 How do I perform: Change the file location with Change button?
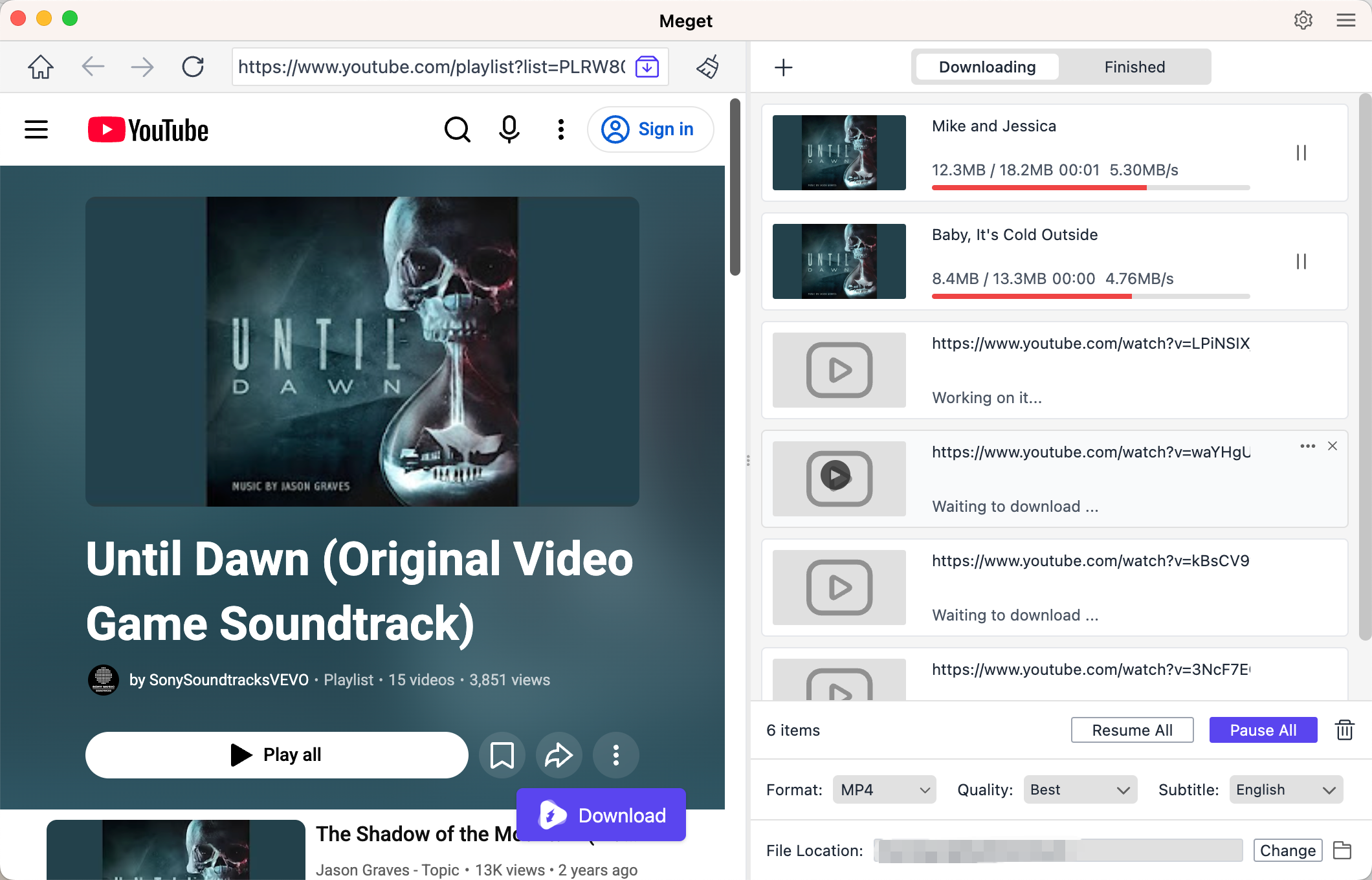[1287, 850]
